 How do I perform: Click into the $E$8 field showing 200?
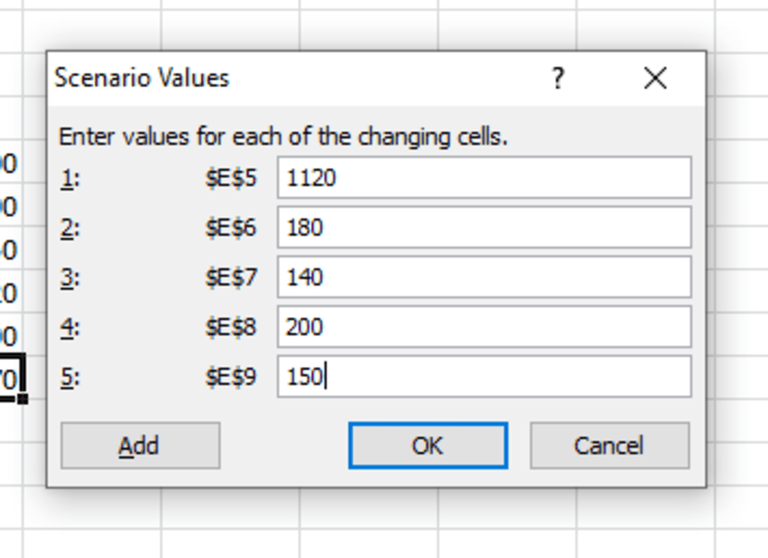coord(484,327)
